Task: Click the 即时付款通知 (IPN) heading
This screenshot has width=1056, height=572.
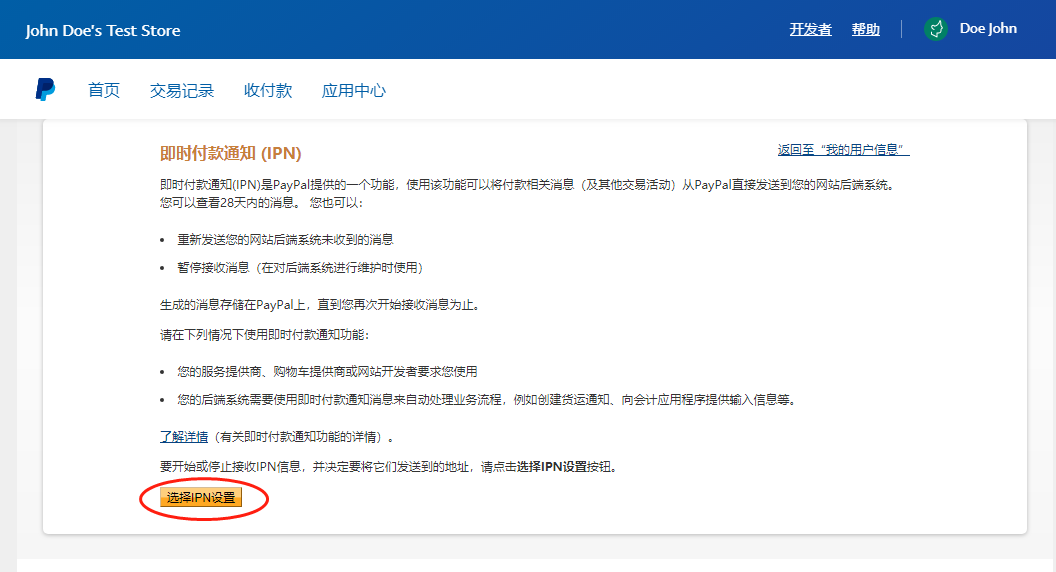Action: point(230,154)
